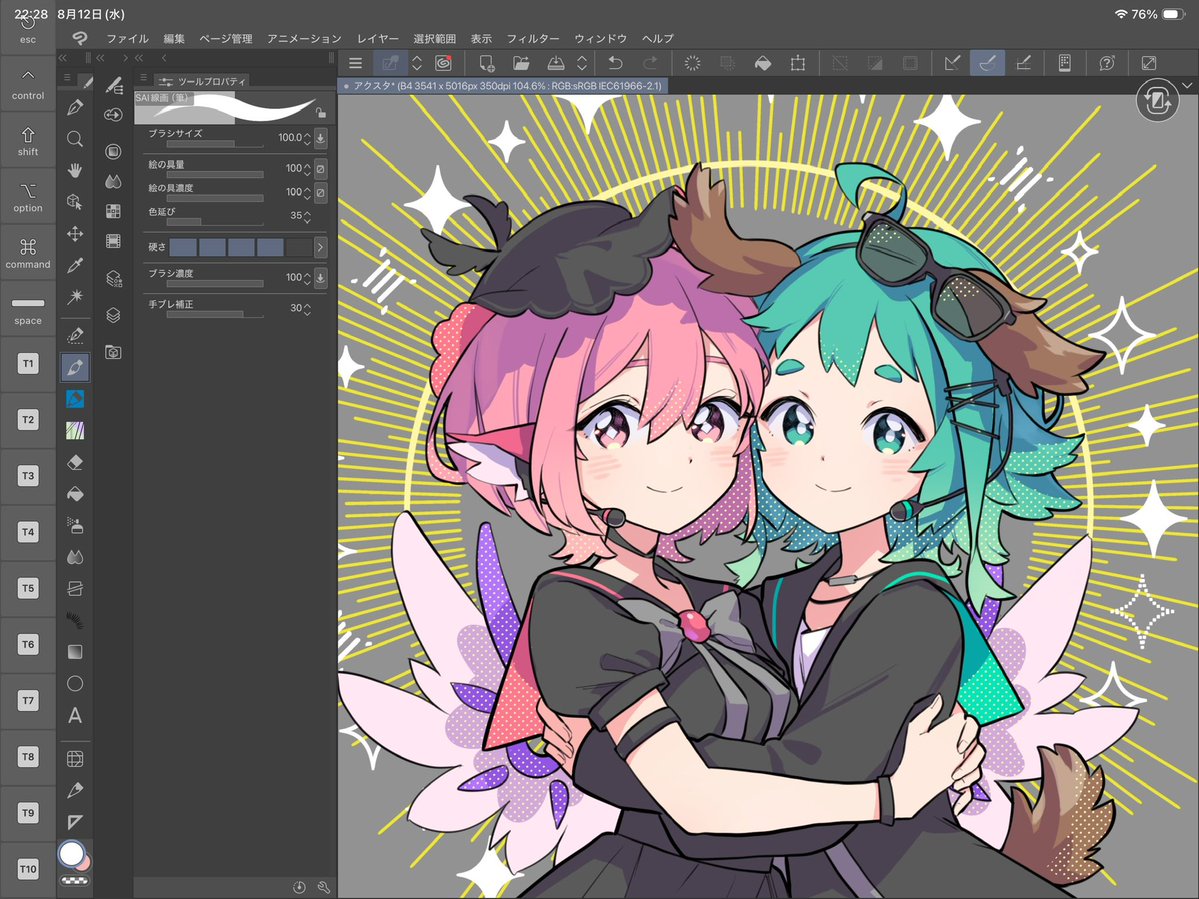
Task: Open the Color set grid palette icon
Action: [x=113, y=211]
